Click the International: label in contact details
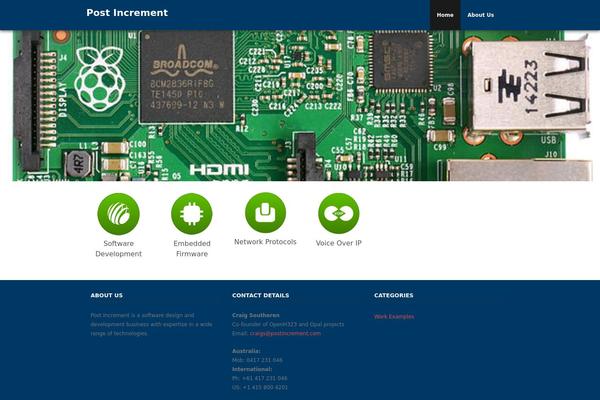Viewport: 600px width, 400px height. 252,369
